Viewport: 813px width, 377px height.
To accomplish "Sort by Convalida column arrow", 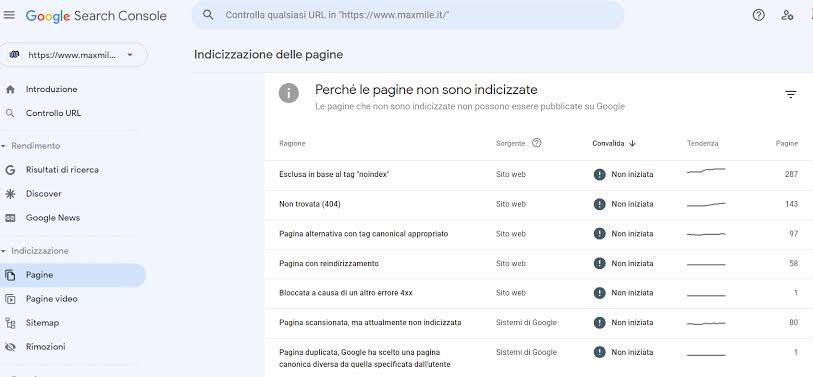I will tap(632, 144).
